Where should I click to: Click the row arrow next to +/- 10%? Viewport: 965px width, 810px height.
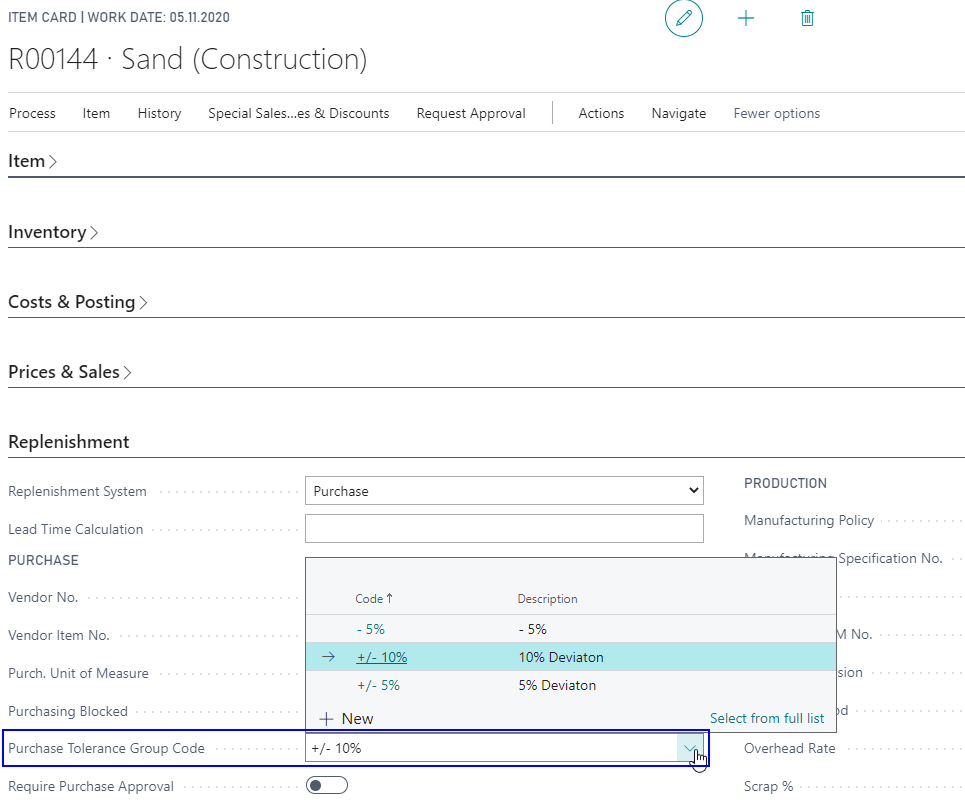point(328,657)
